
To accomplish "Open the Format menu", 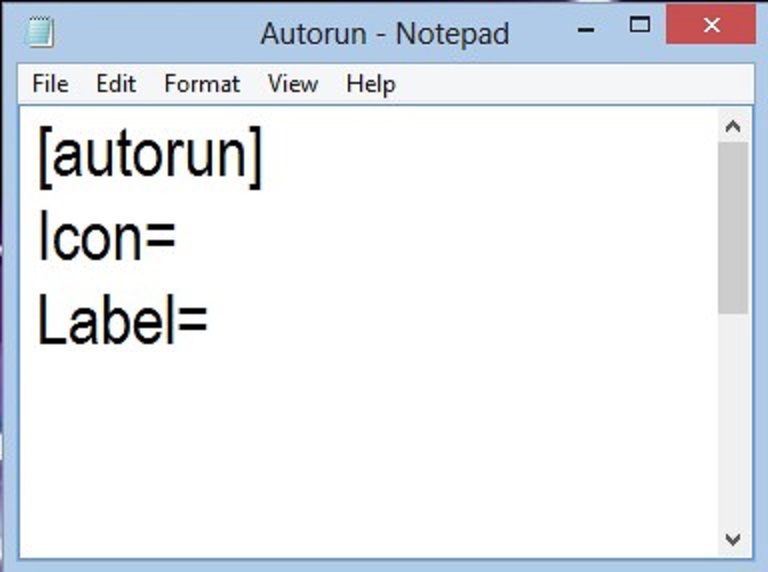I will tap(202, 84).
